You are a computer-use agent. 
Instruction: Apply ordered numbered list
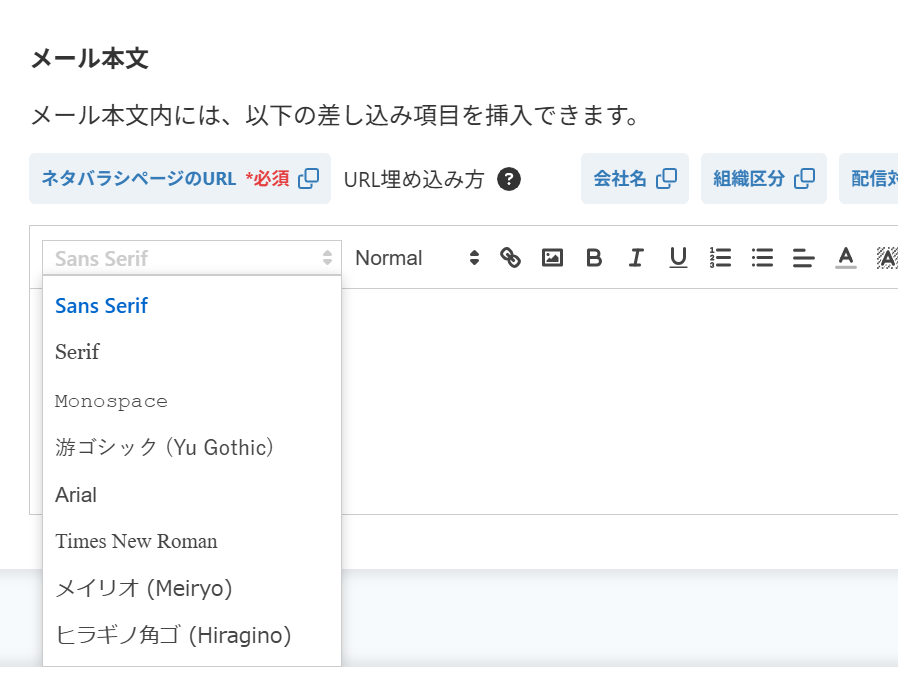(x=720, y=258)
